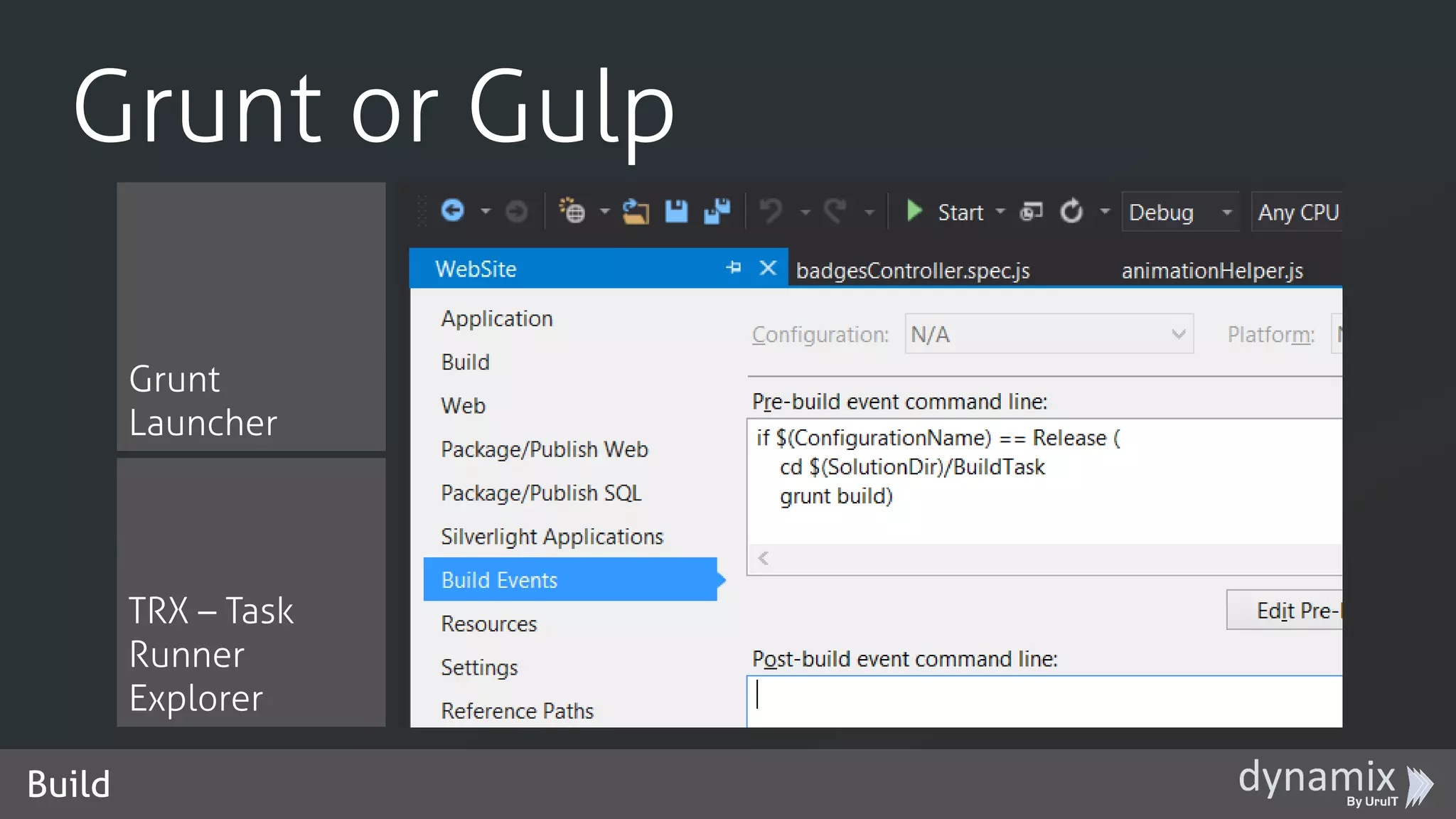
Task: Click the Save floppy disk icon
Action: point(676,212)
